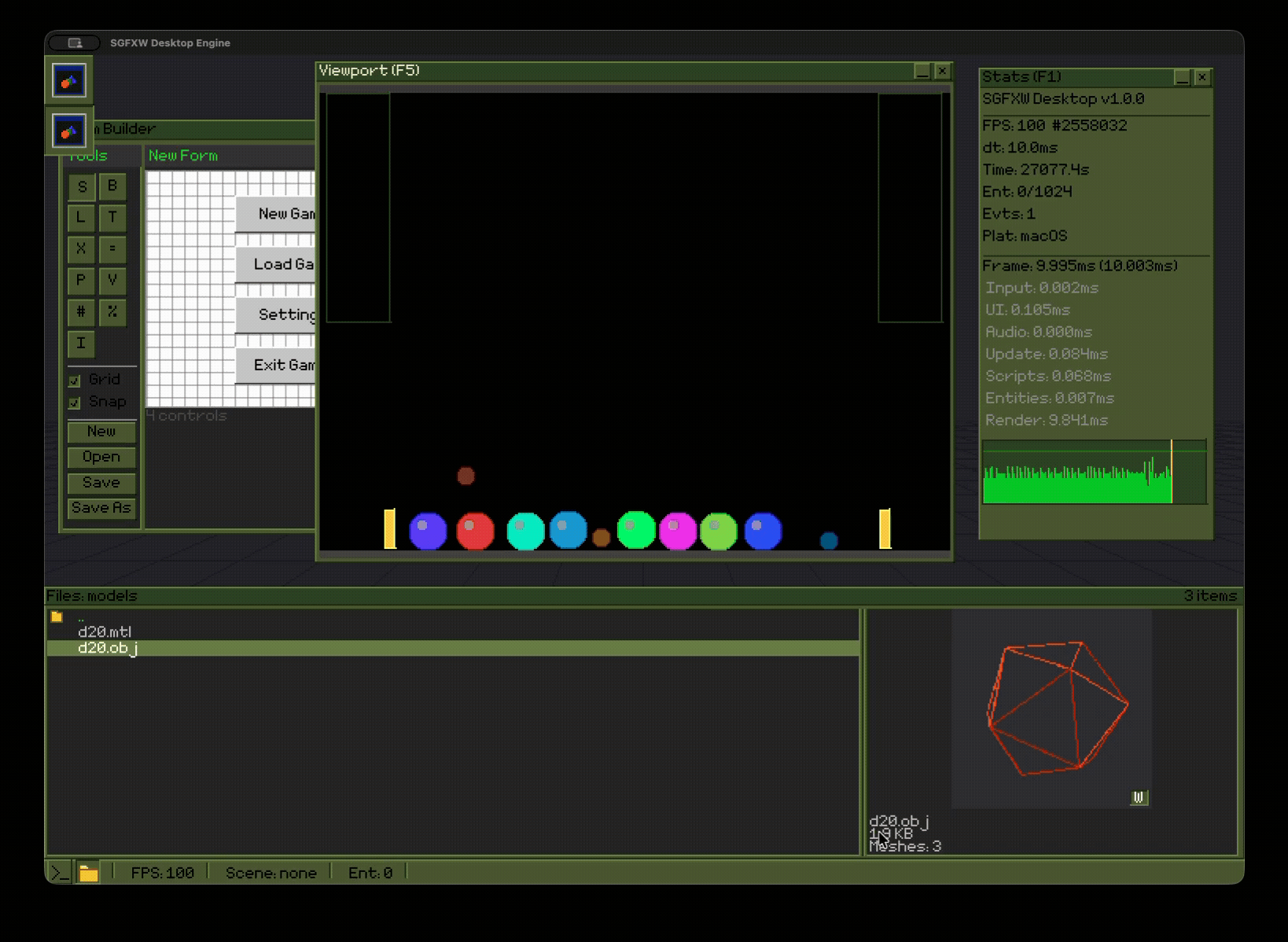Toggle the W wireframe button on model preview
1288x942 pixels.
tap(1139, 798)
